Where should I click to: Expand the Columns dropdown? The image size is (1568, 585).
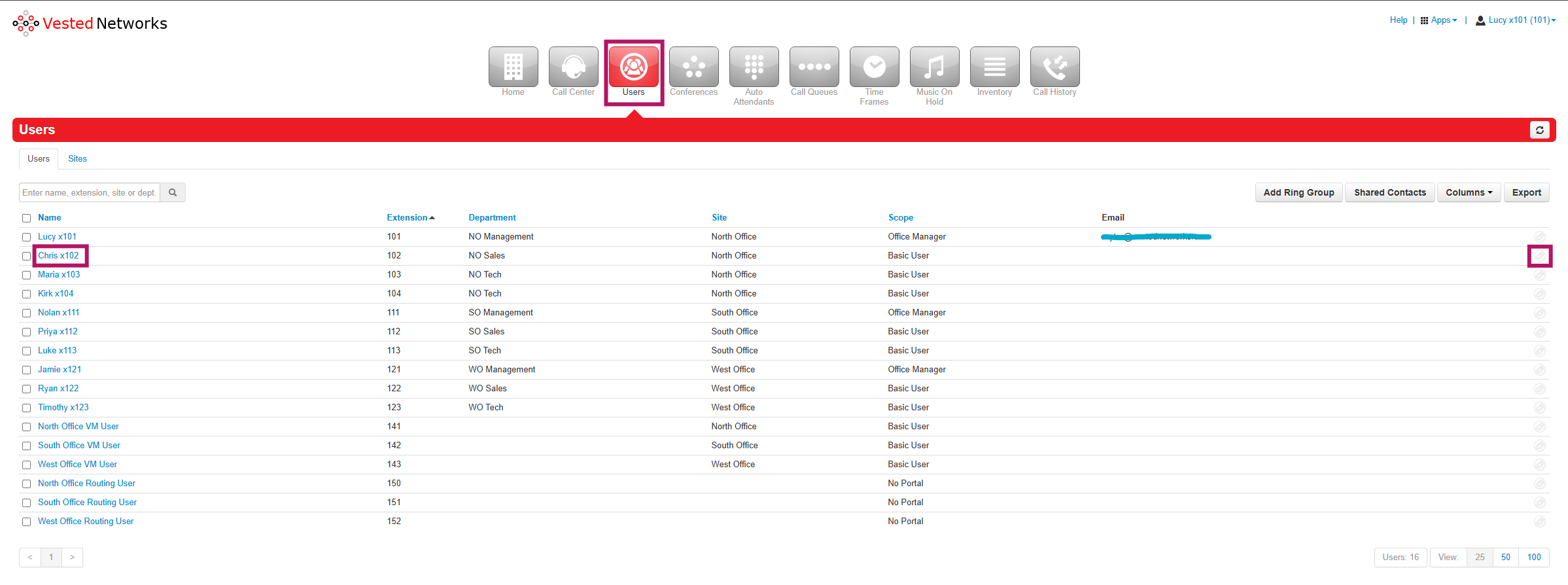(1469, 192)
